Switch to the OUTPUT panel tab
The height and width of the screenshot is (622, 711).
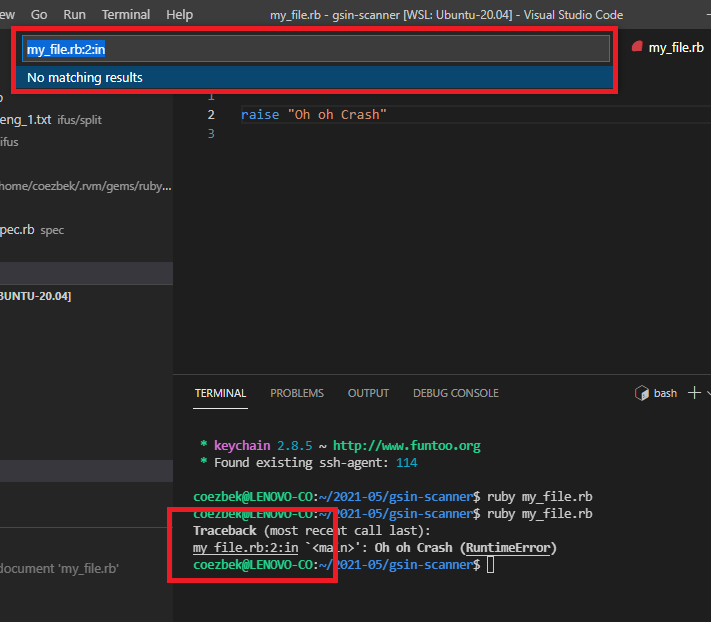(x=368, y=393)
